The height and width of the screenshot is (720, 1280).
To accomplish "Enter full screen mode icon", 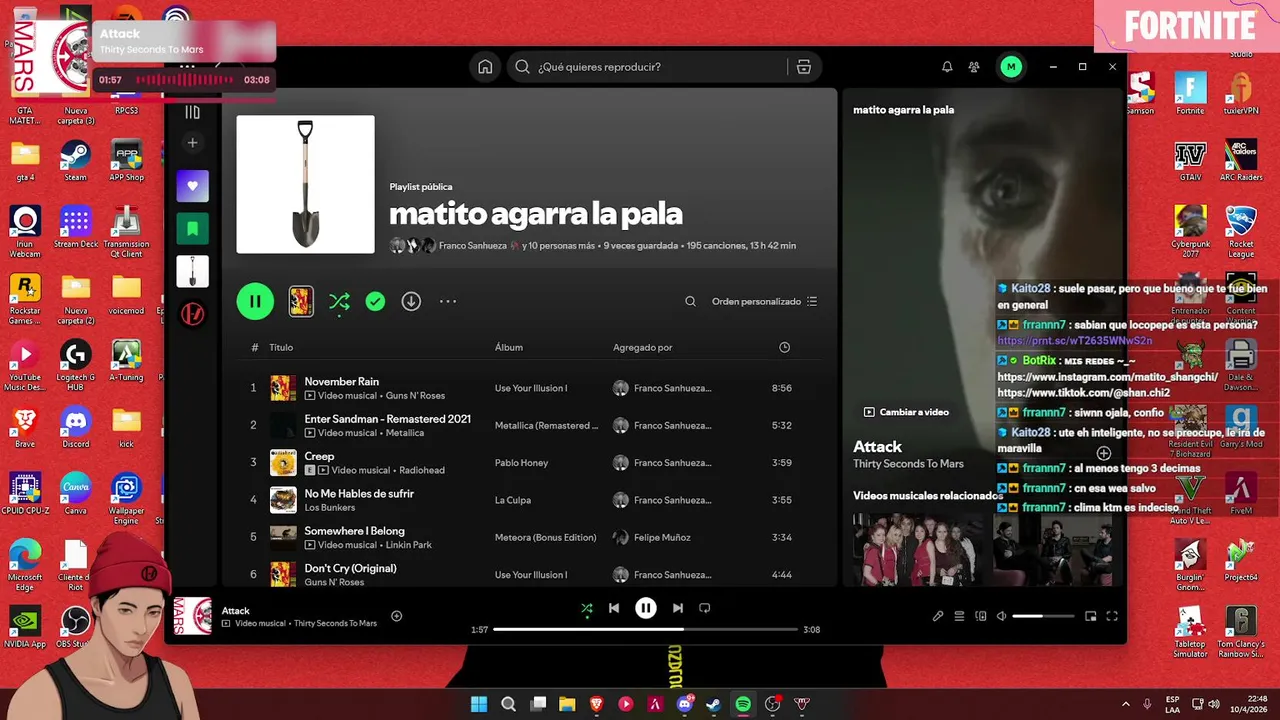I will coord(1112,616).
